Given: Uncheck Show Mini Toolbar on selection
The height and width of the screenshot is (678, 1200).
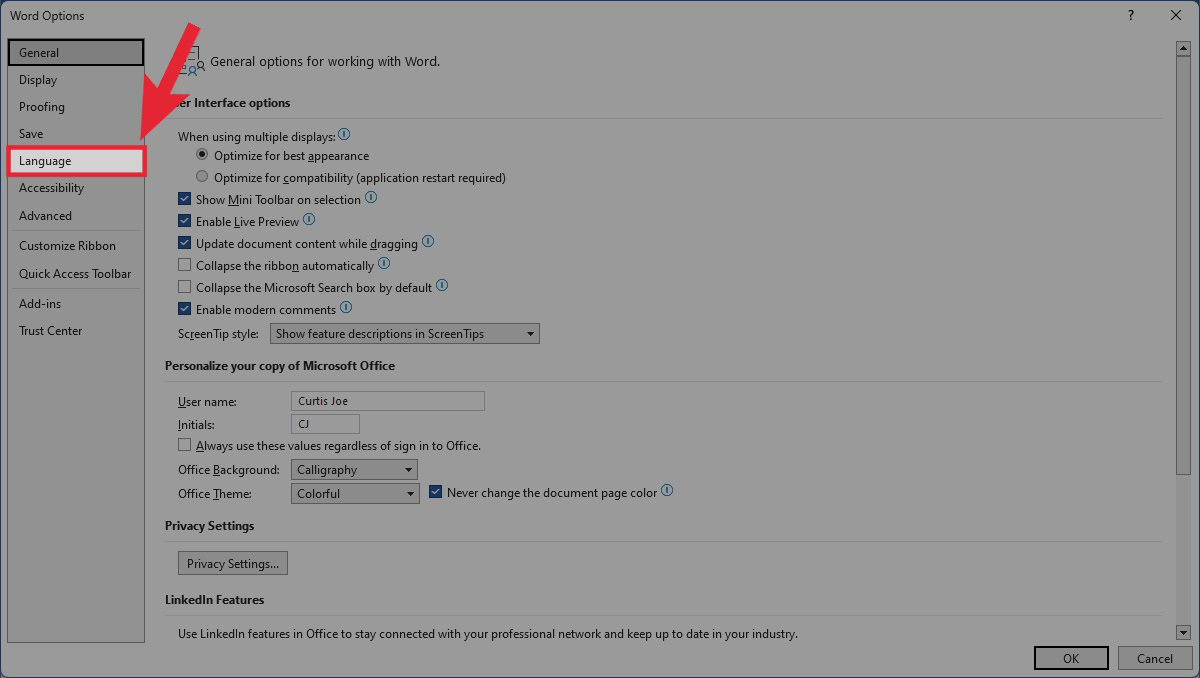Looking at the screenshot, I should [x=184, y=199].
